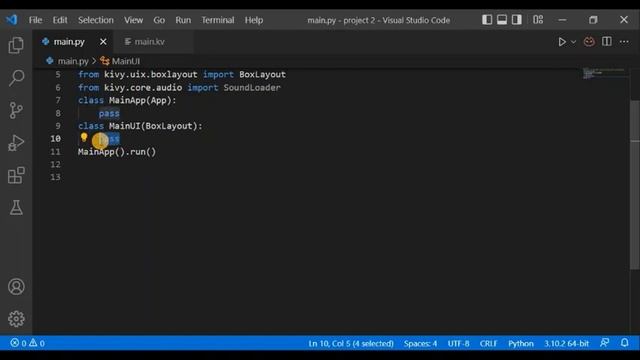Click the text 'class MainUI(BoxLayout):'
The height and width of the screenshot is (360, 640).
[x=140, y=126]
